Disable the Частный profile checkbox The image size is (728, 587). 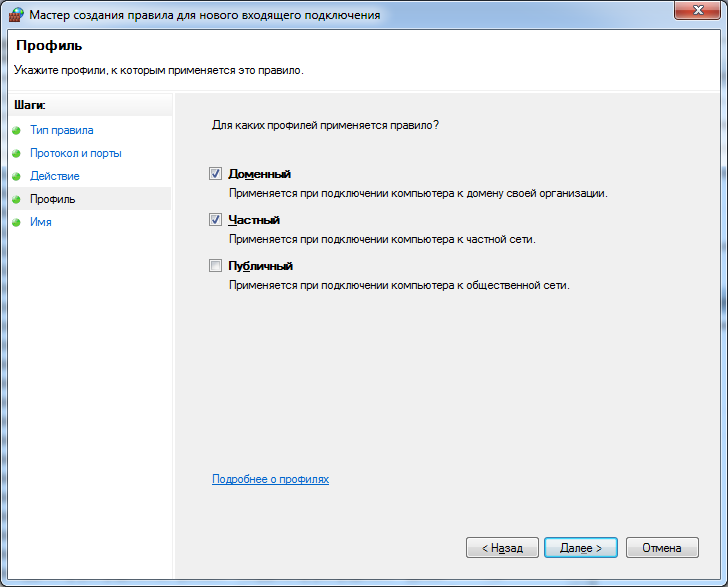click(215, 219)
